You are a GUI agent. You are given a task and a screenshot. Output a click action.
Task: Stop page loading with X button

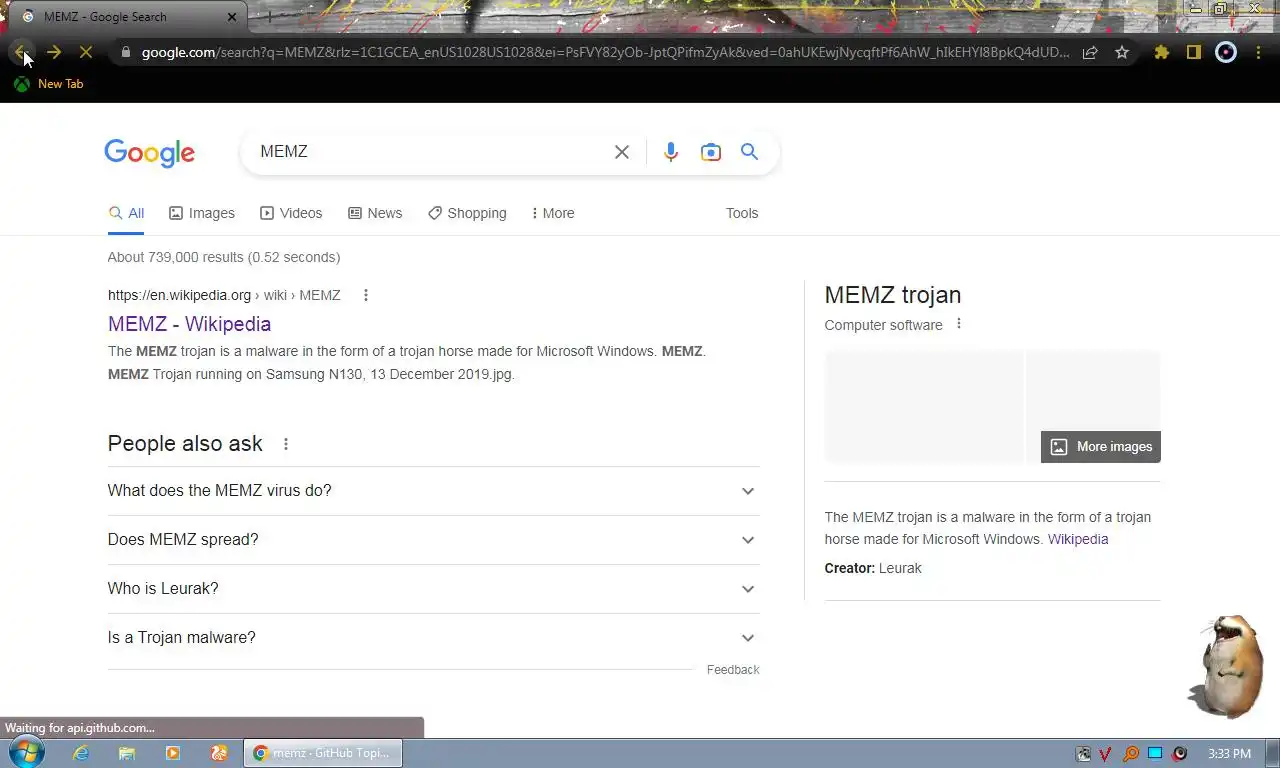click(86, 52)
